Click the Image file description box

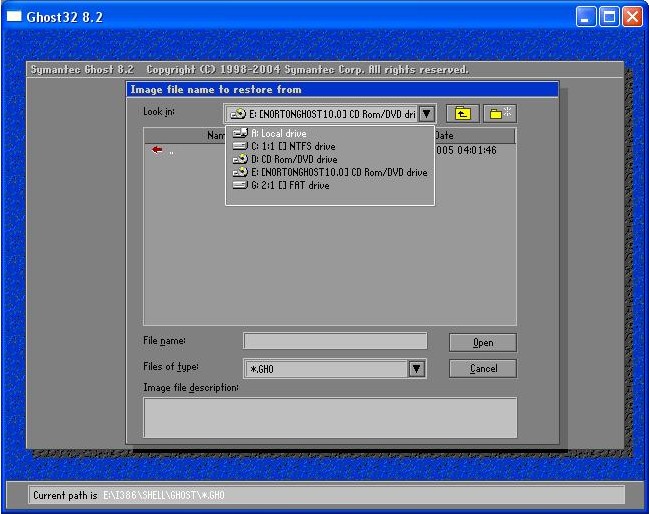[x=330, y=418]
